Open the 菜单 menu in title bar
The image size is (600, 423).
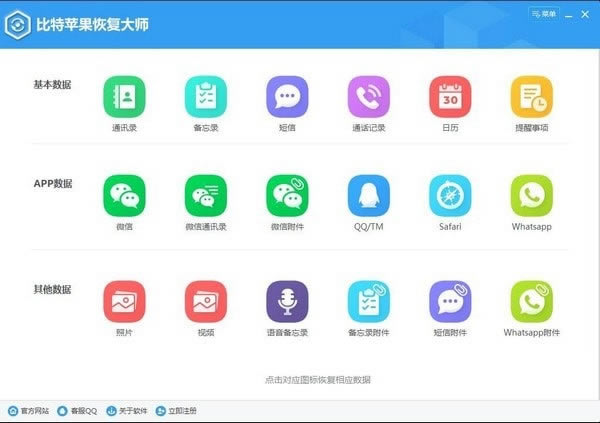(x=544, y=15)
